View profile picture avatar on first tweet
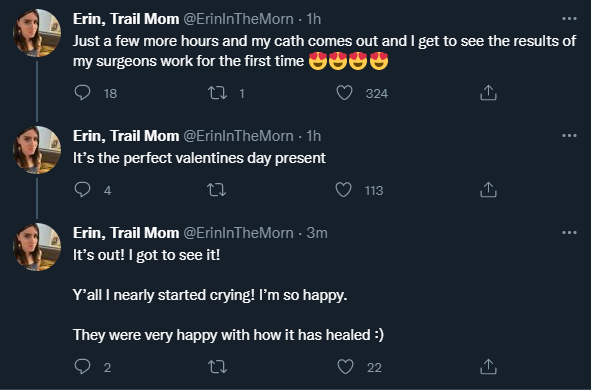Screen dimensions: 591x390 tap(37, 33)
